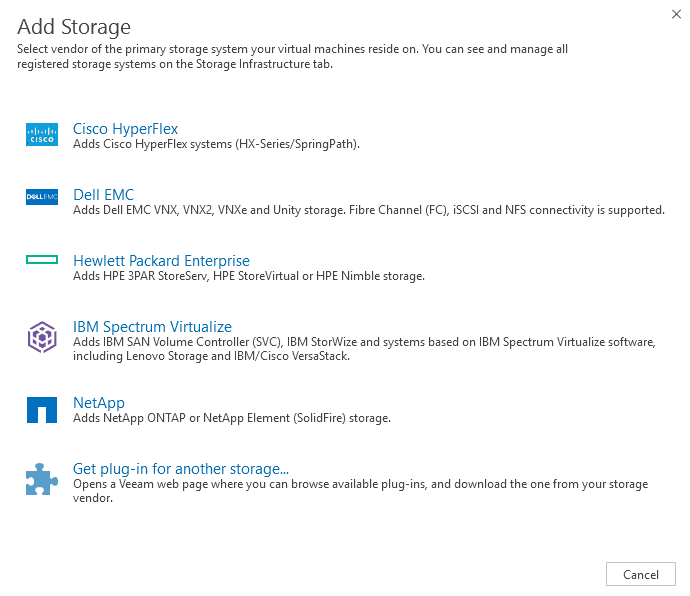The width and height of the screenshot is (690, 596).
Task: Open the IBM Spectrum Virtualize link
Action: (152, 327)
